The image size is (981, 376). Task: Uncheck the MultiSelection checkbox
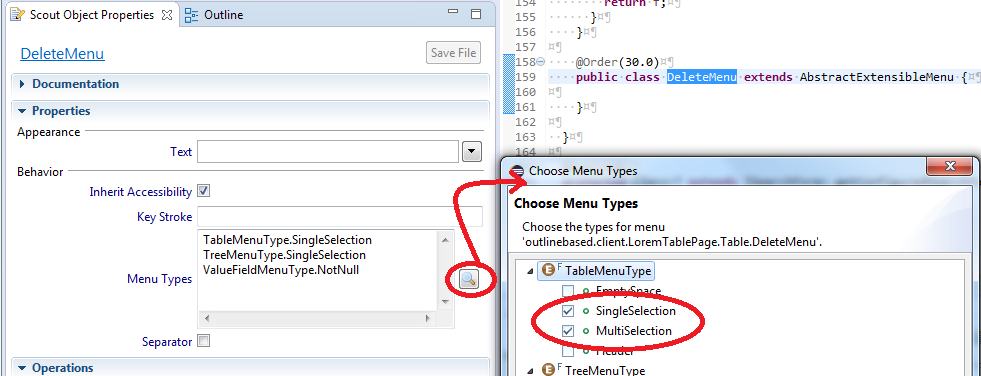coord(568,331)
